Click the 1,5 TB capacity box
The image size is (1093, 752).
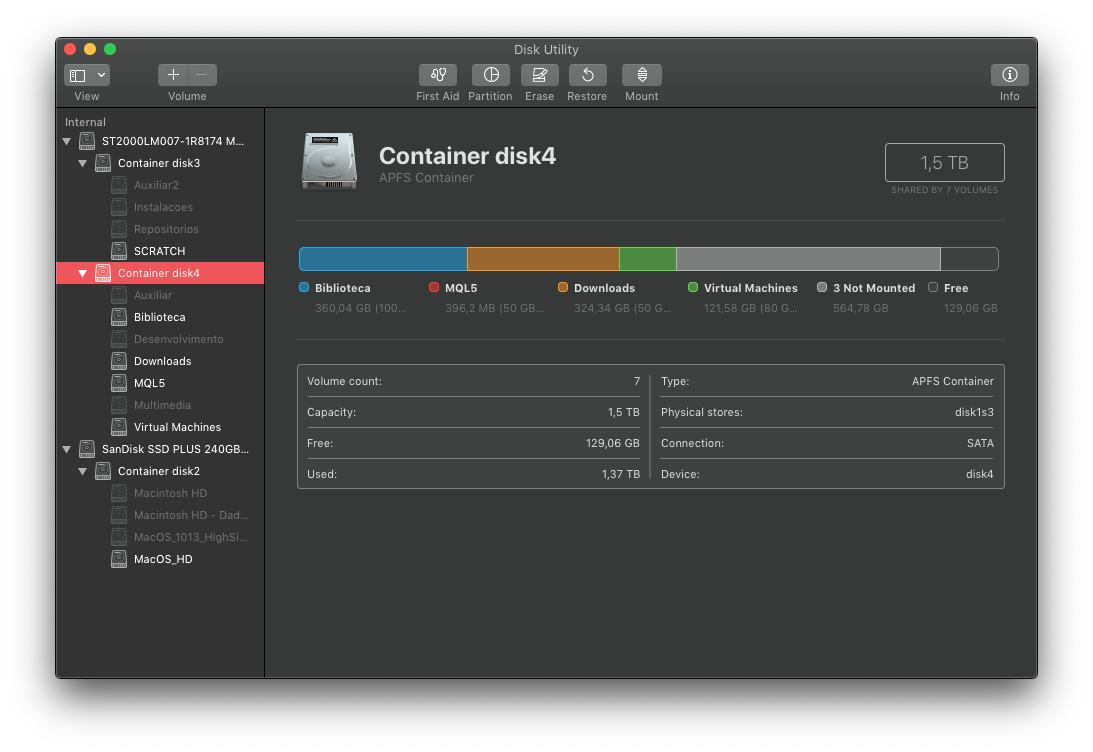click(x=944, y=163)
